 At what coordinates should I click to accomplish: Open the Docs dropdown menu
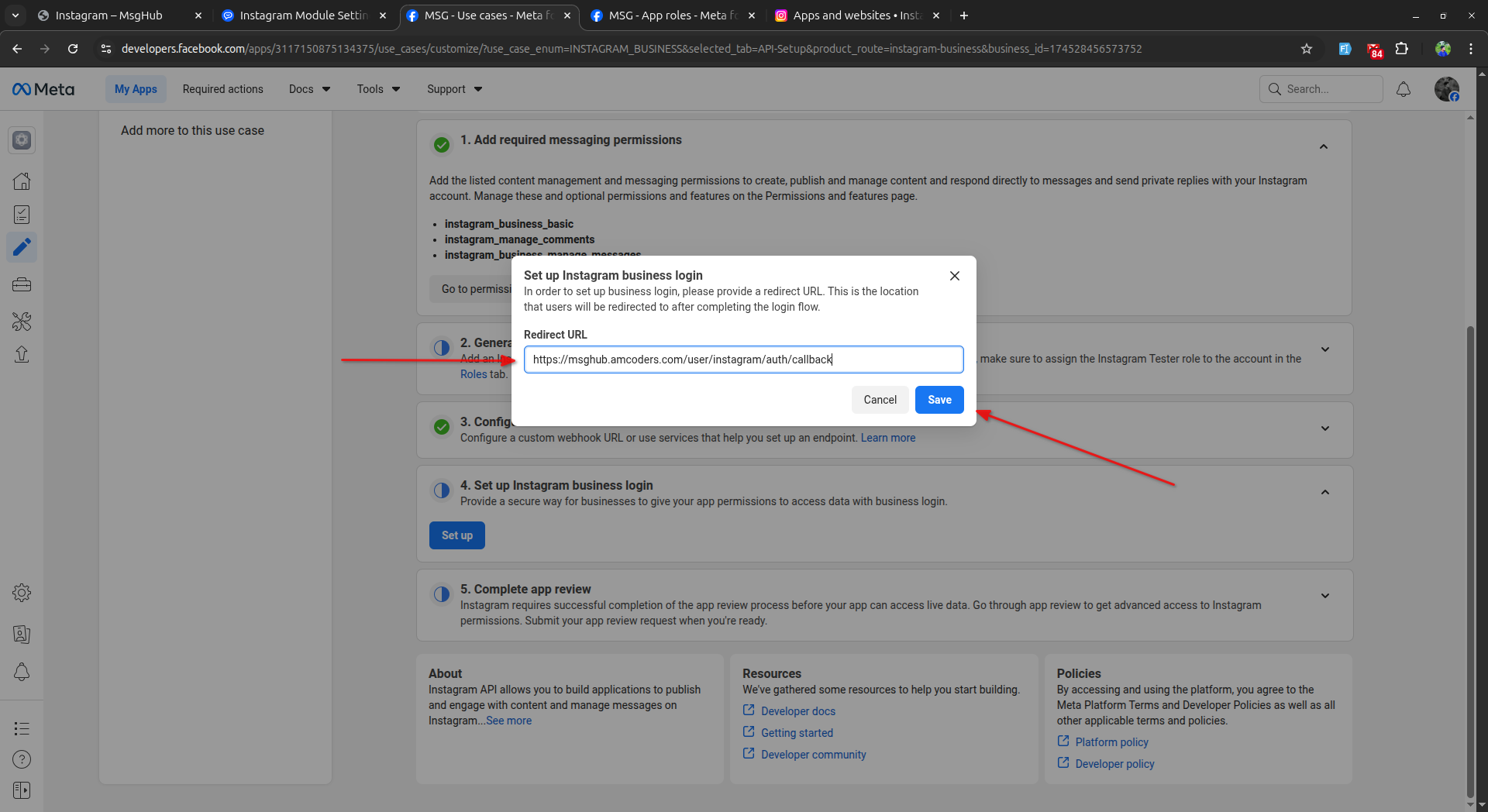click(x=308, y=88)
